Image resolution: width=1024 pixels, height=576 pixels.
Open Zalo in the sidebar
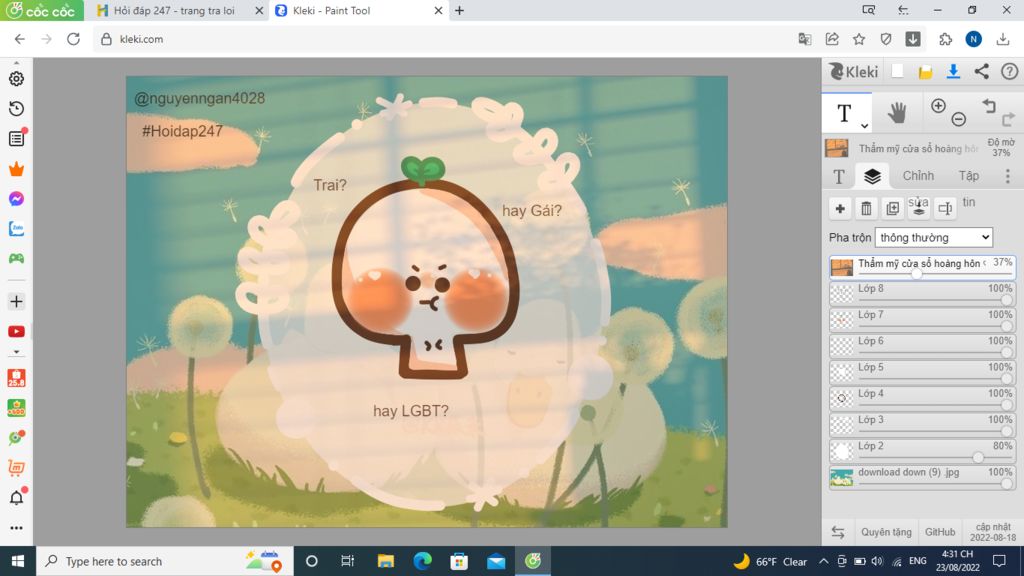point(16,229)
